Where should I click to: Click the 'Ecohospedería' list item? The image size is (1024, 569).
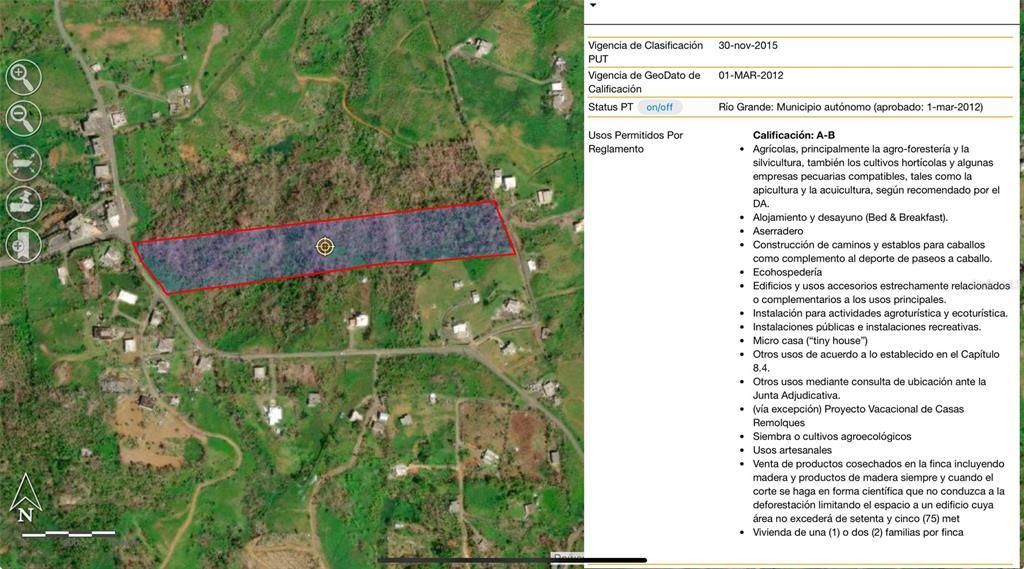(x=787, y=272)
